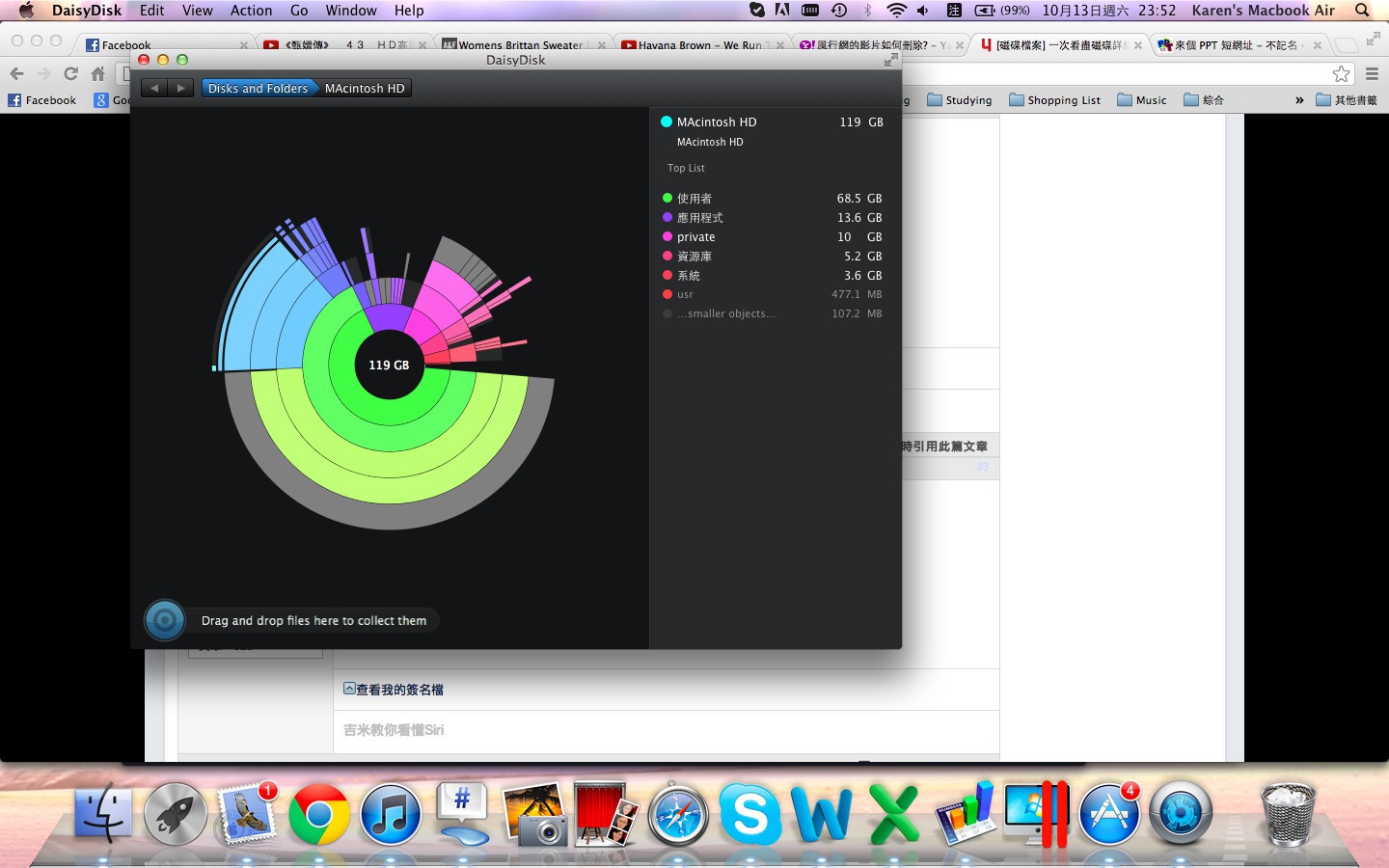Open Spotlight search magnifier
This screenshot has height=868, width=1389.
1362,11
